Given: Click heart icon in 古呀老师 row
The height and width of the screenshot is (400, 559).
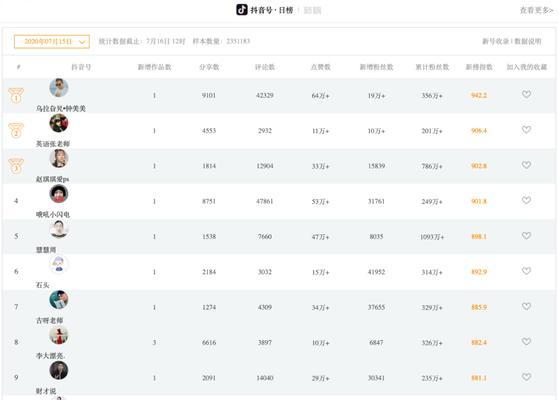Looking at the screenshot, I should coord(526,306).
